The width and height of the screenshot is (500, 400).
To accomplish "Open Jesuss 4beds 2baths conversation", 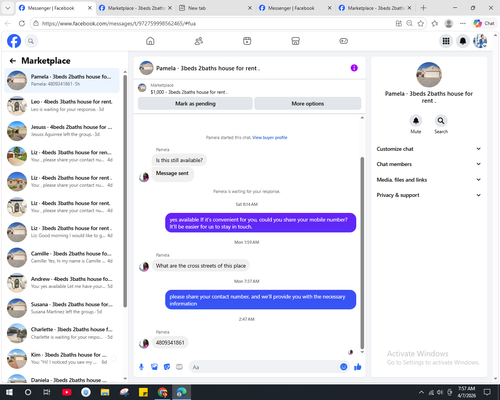I will pyautogui.click(x=62, y=131).
